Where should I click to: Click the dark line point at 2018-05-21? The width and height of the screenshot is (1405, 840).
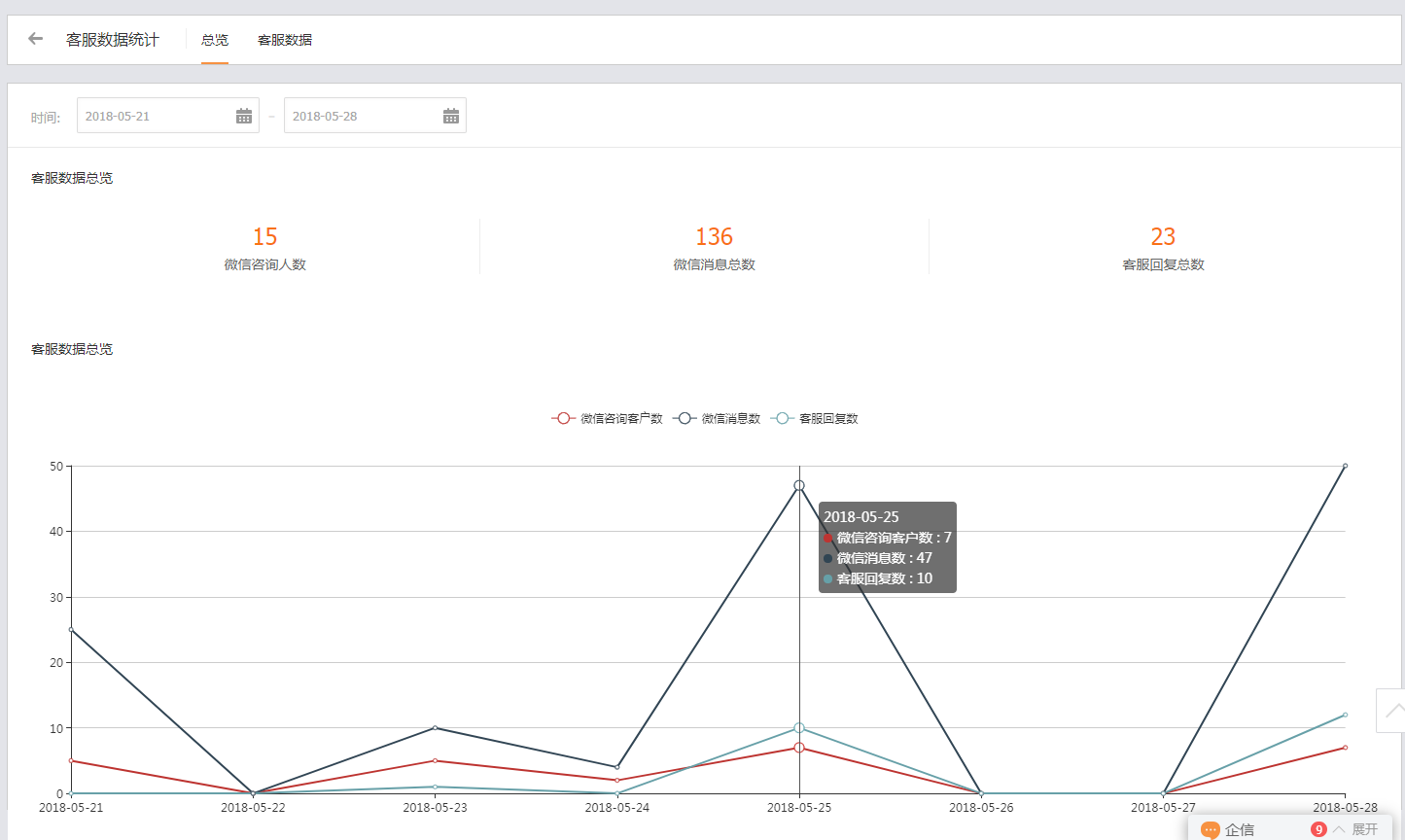coord(71,630)
